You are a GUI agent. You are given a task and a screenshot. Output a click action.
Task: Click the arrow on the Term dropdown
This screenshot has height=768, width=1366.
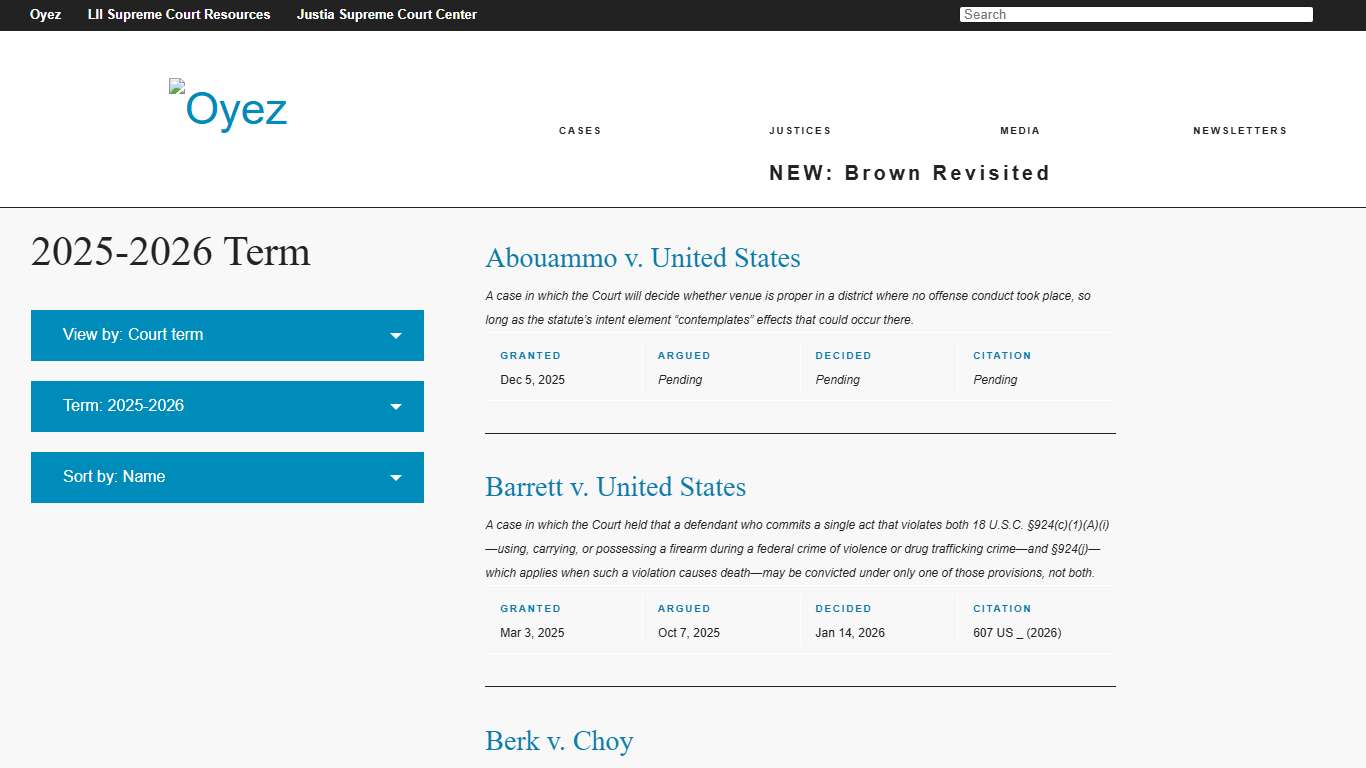(x=396, y=407)
